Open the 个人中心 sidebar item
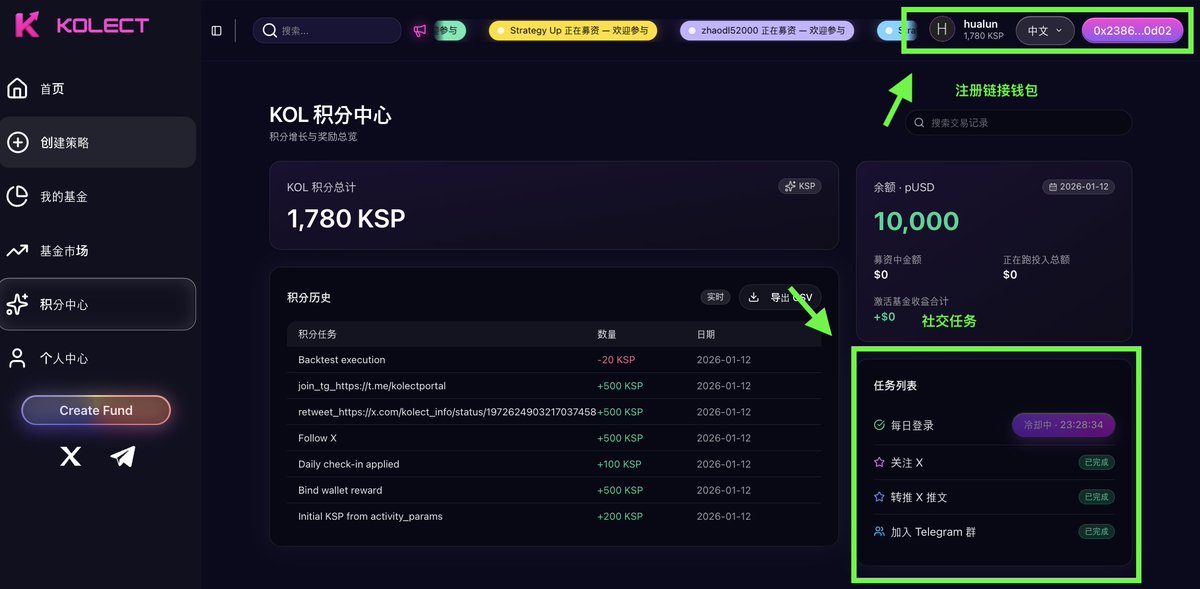 click(x=98, y=358)
